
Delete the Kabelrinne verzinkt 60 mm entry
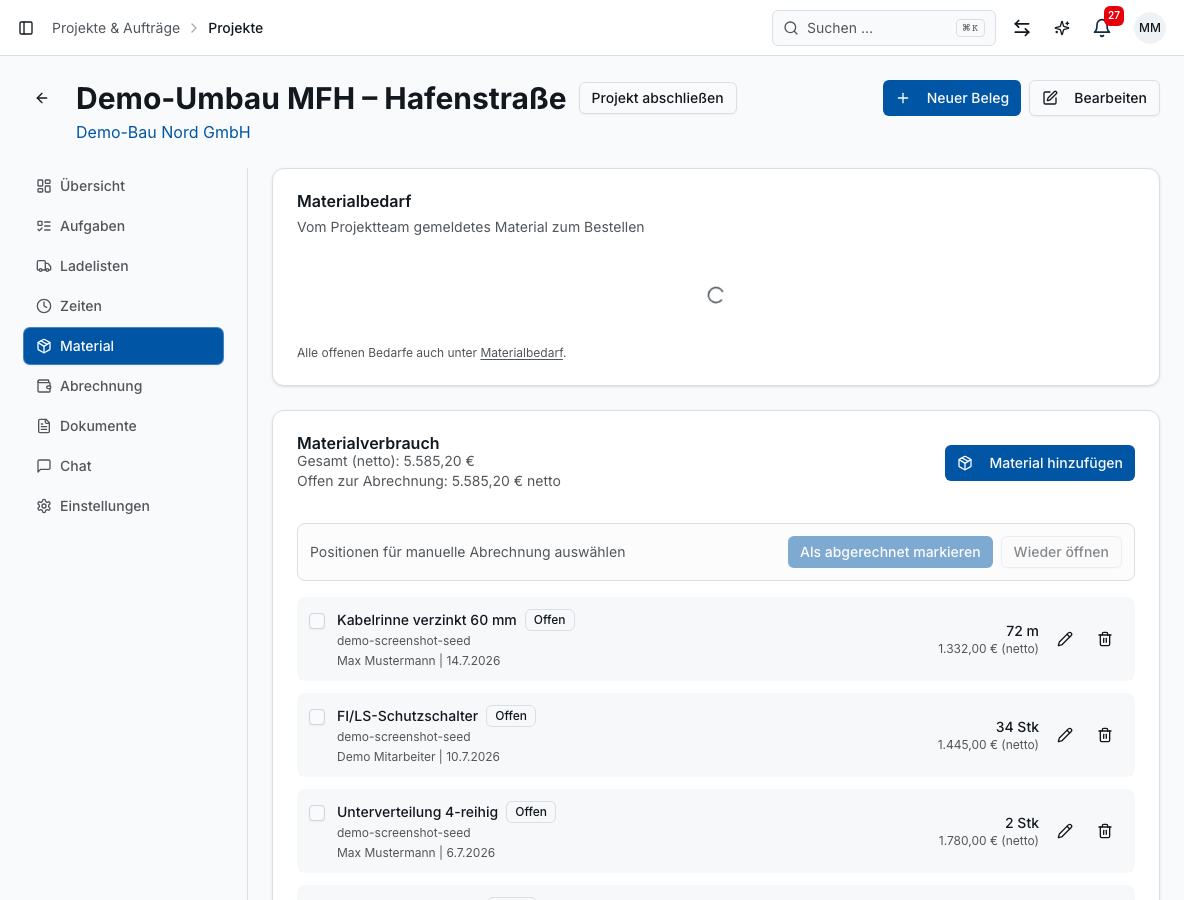point(1105,640)
